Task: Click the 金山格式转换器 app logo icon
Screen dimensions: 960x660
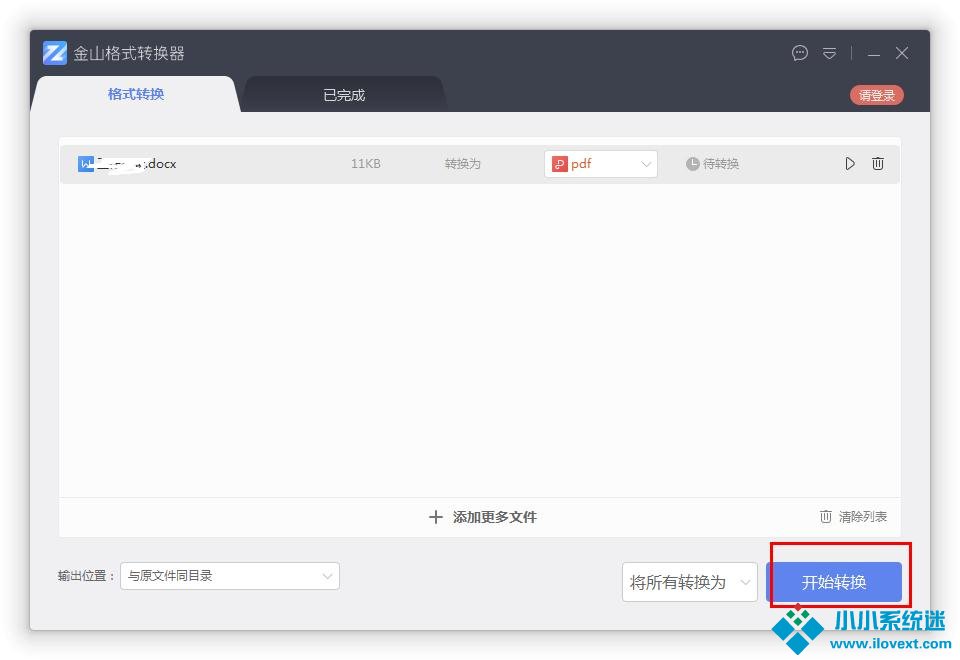Action: click(x=54, y=53)
